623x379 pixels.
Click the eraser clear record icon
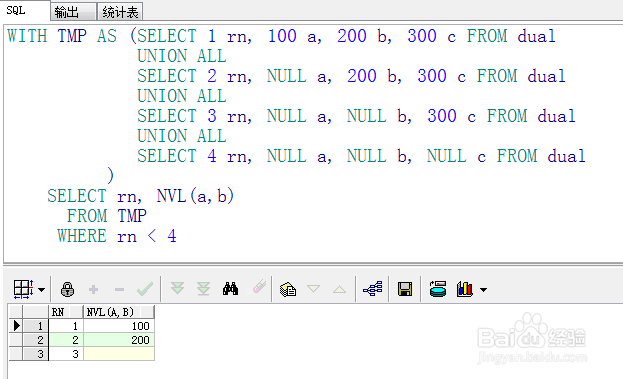(x=259, y=287)
